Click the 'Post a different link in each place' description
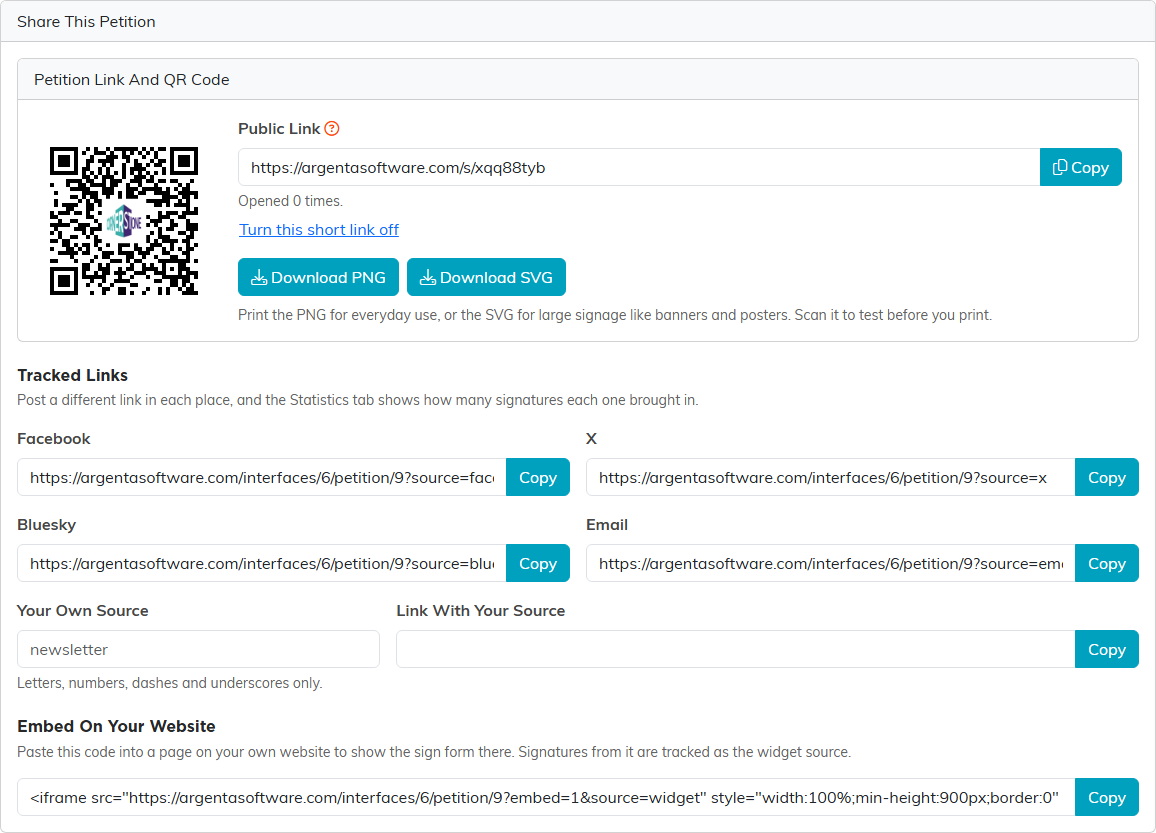 pyautogui.click(x=358, y=400)
